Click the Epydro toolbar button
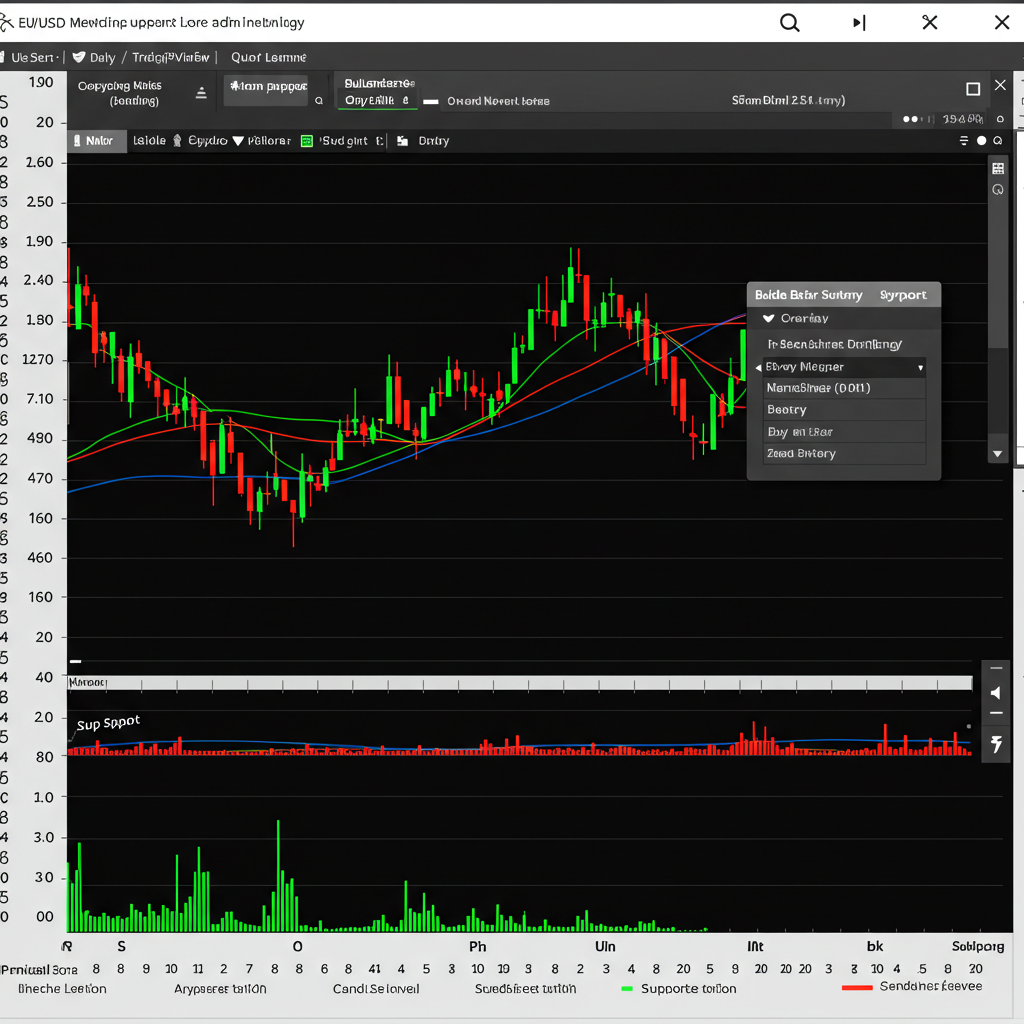The image size is (1024, 1024). click(208, 140)
